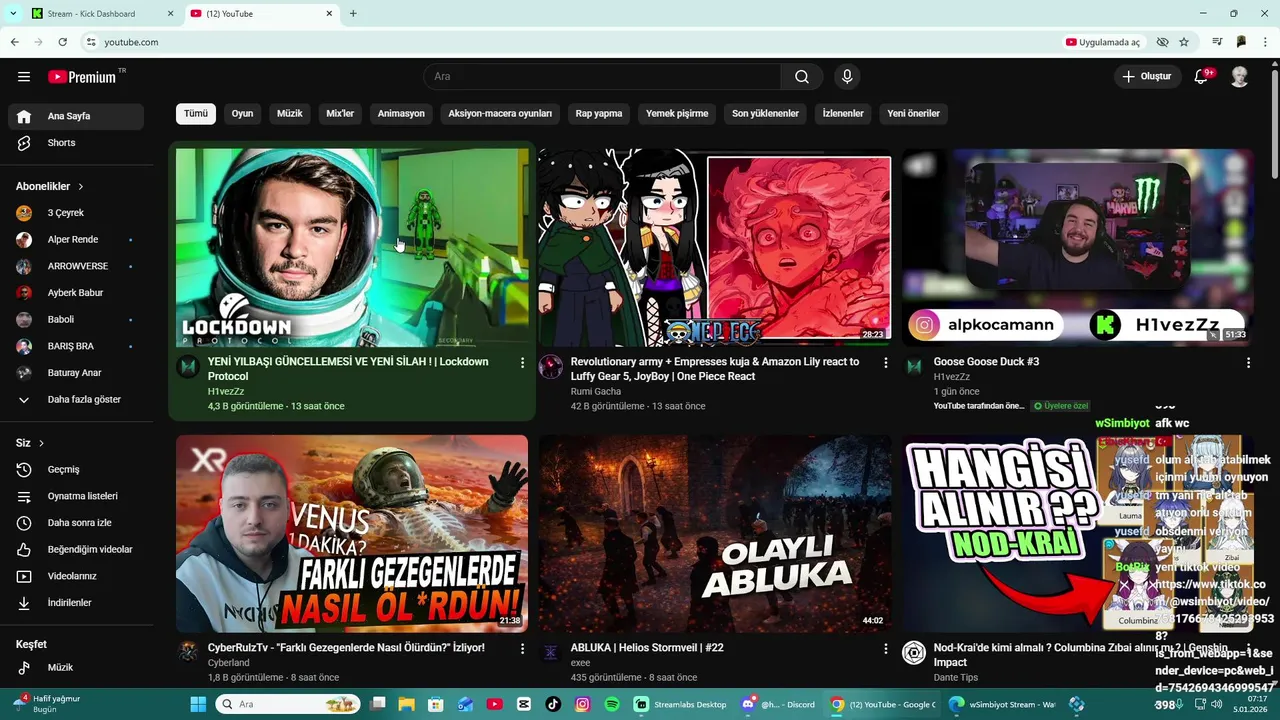Open options menu for CyberRulzTv video

click(522, 649)
